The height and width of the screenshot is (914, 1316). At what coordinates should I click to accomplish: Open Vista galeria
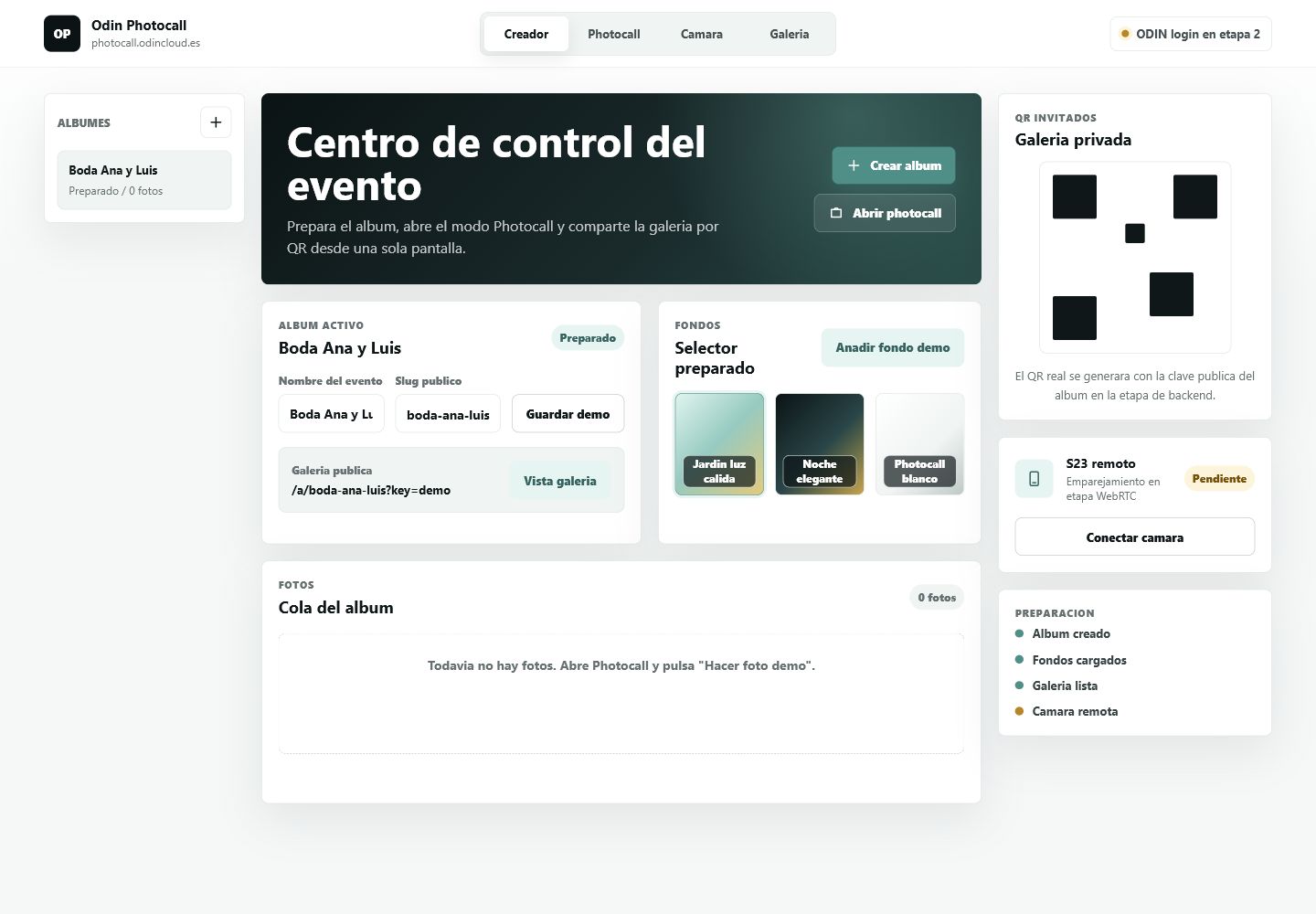560,481
